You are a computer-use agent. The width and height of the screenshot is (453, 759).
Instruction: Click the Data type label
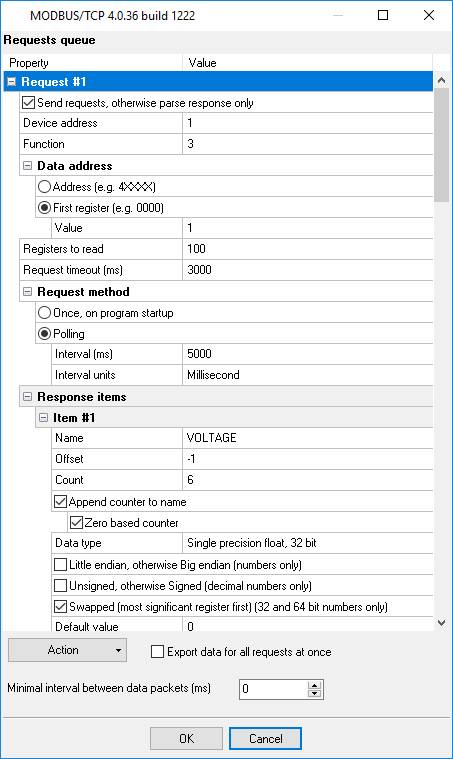pos(78,543)
